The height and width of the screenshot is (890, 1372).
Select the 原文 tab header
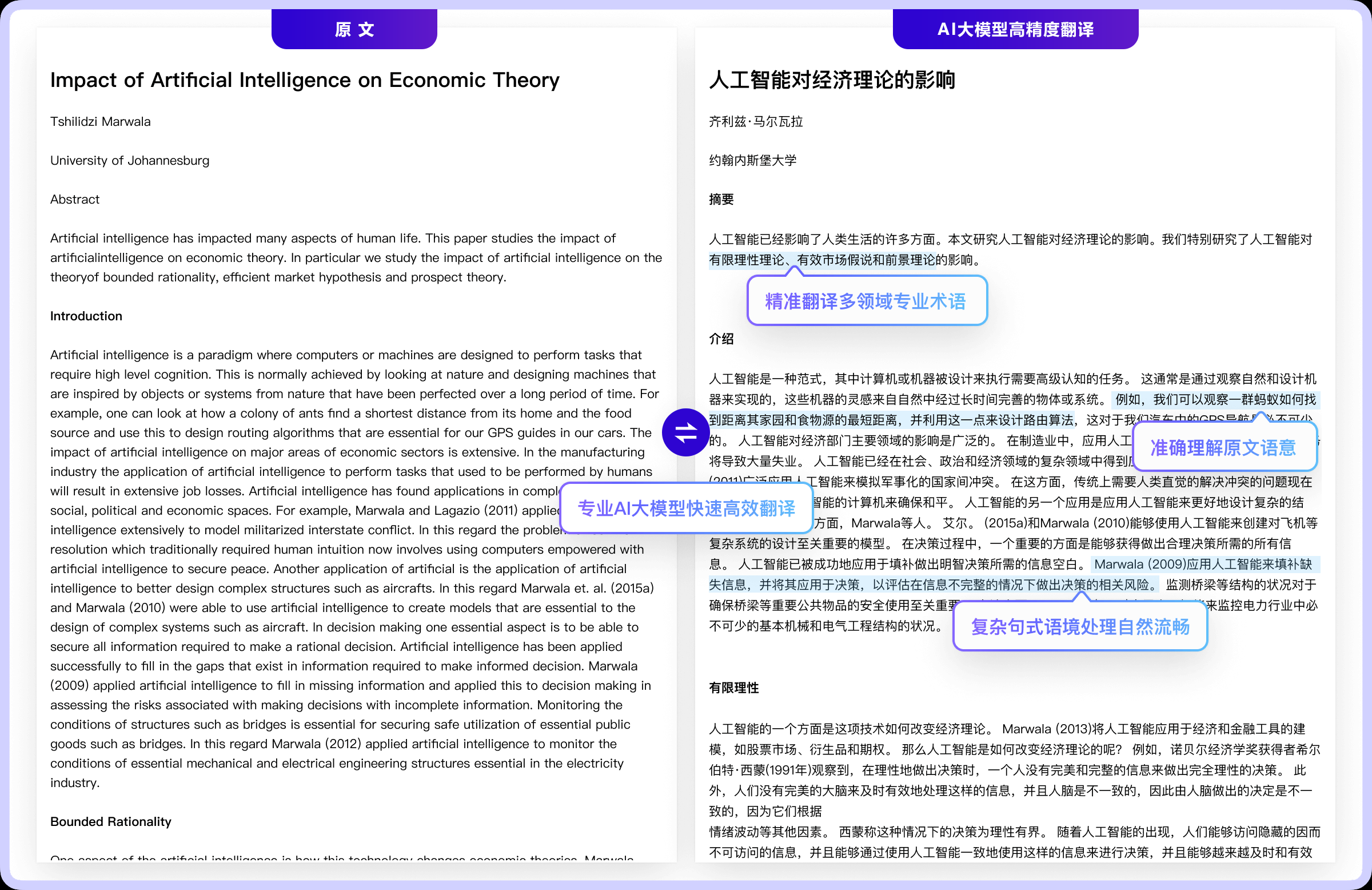click(x=354, y=29)
